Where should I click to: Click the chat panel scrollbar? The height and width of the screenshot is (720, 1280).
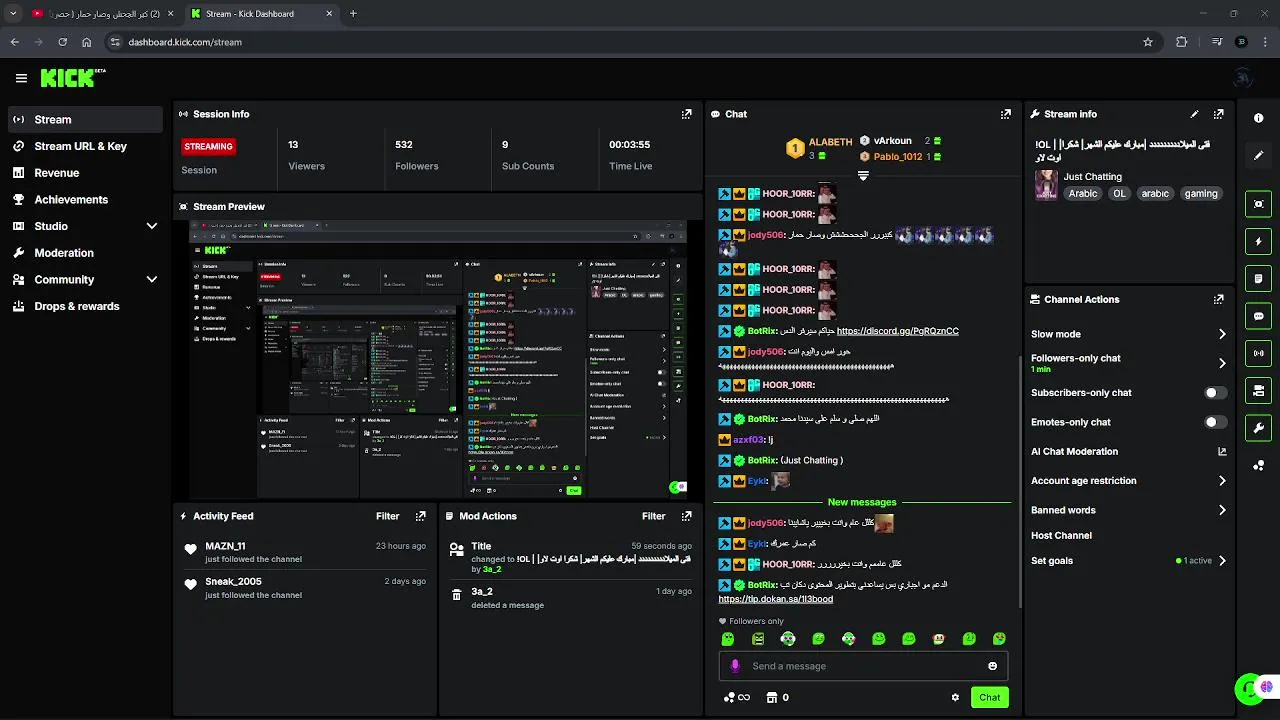(1019, 480)
